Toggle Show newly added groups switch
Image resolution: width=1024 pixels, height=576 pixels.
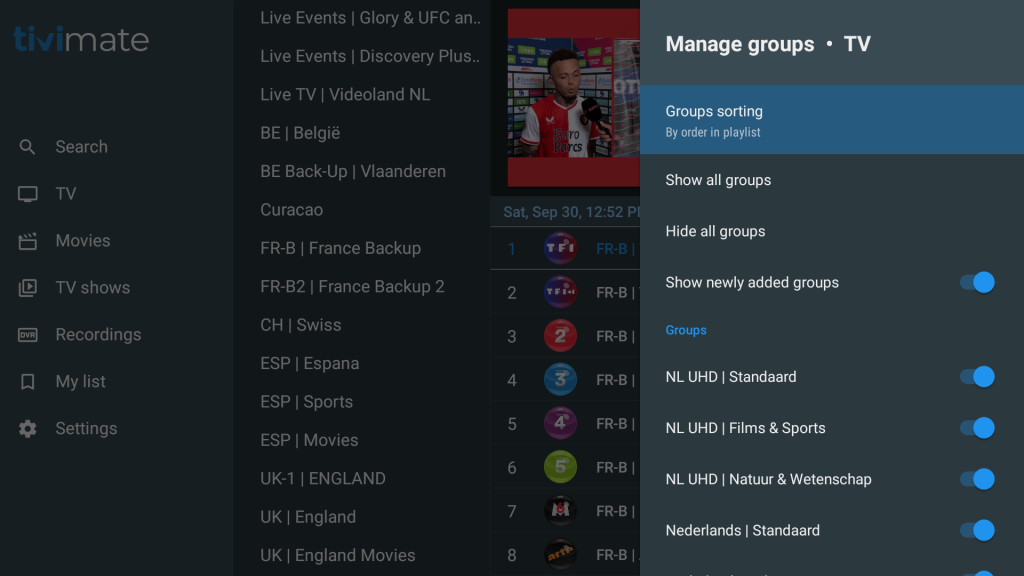pyautogui.click(x=977, y=282)
